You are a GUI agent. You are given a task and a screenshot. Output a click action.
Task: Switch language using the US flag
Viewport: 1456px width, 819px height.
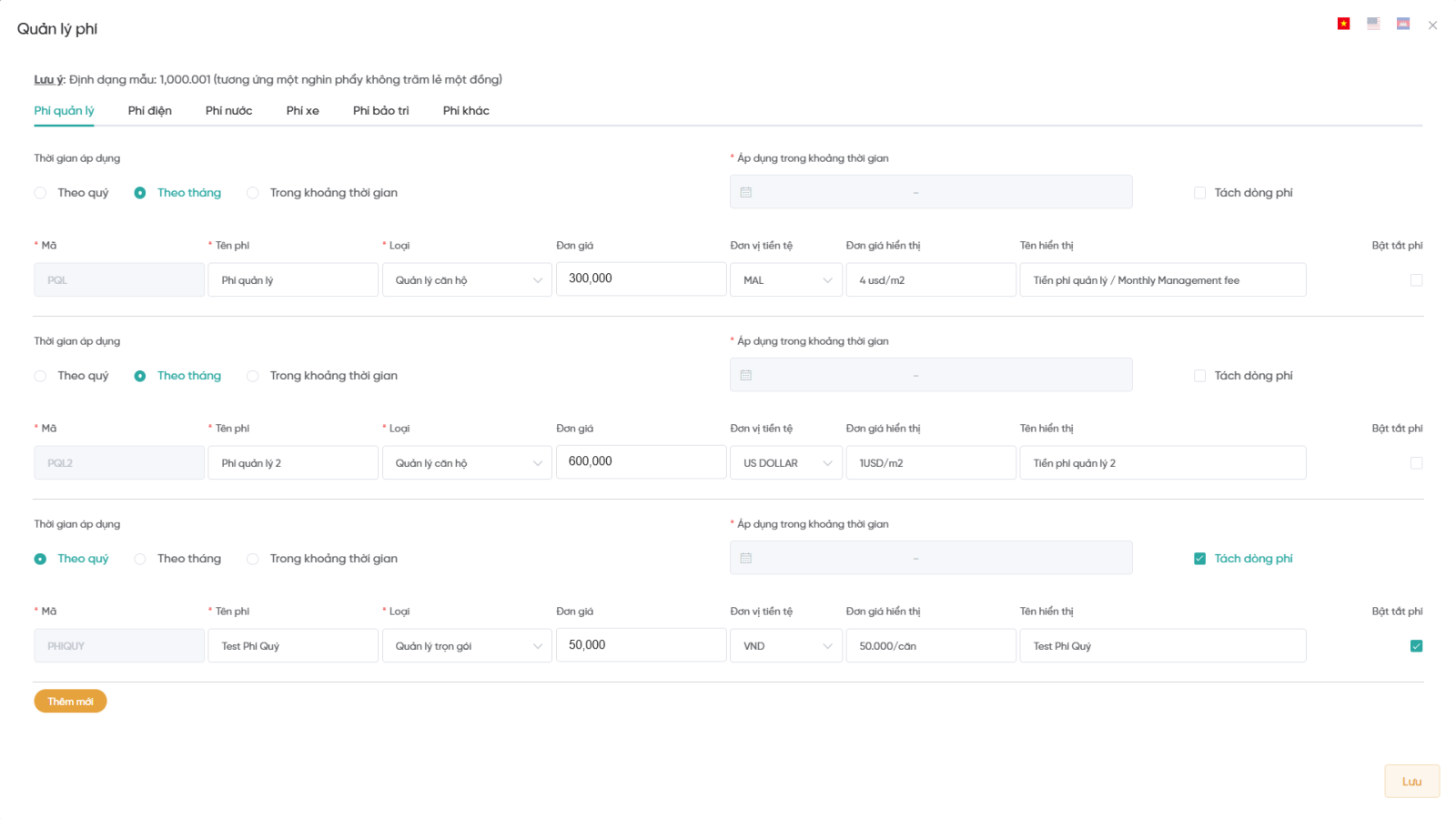[1373, 24]
